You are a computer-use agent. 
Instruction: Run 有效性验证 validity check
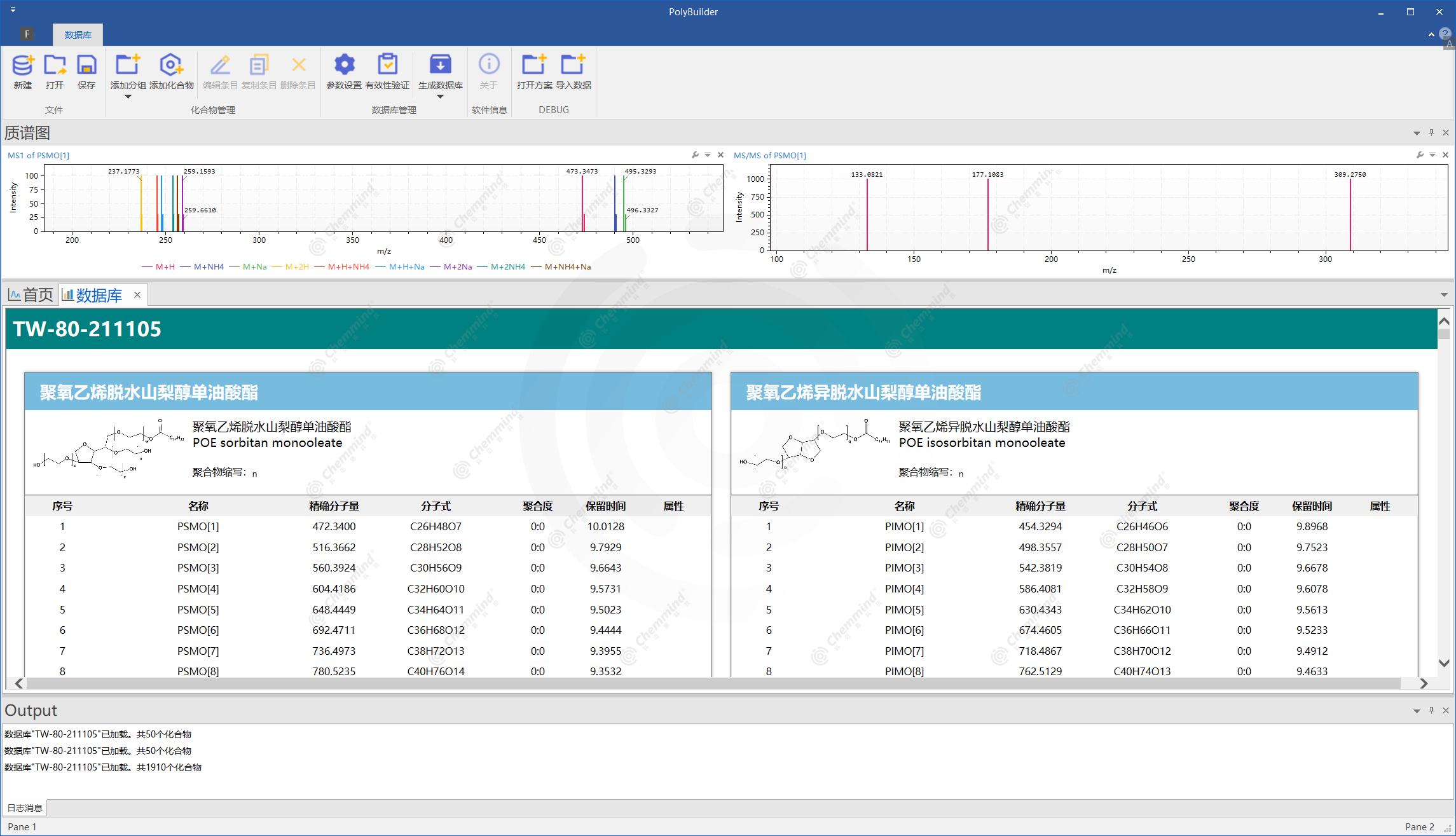[387, 65]
